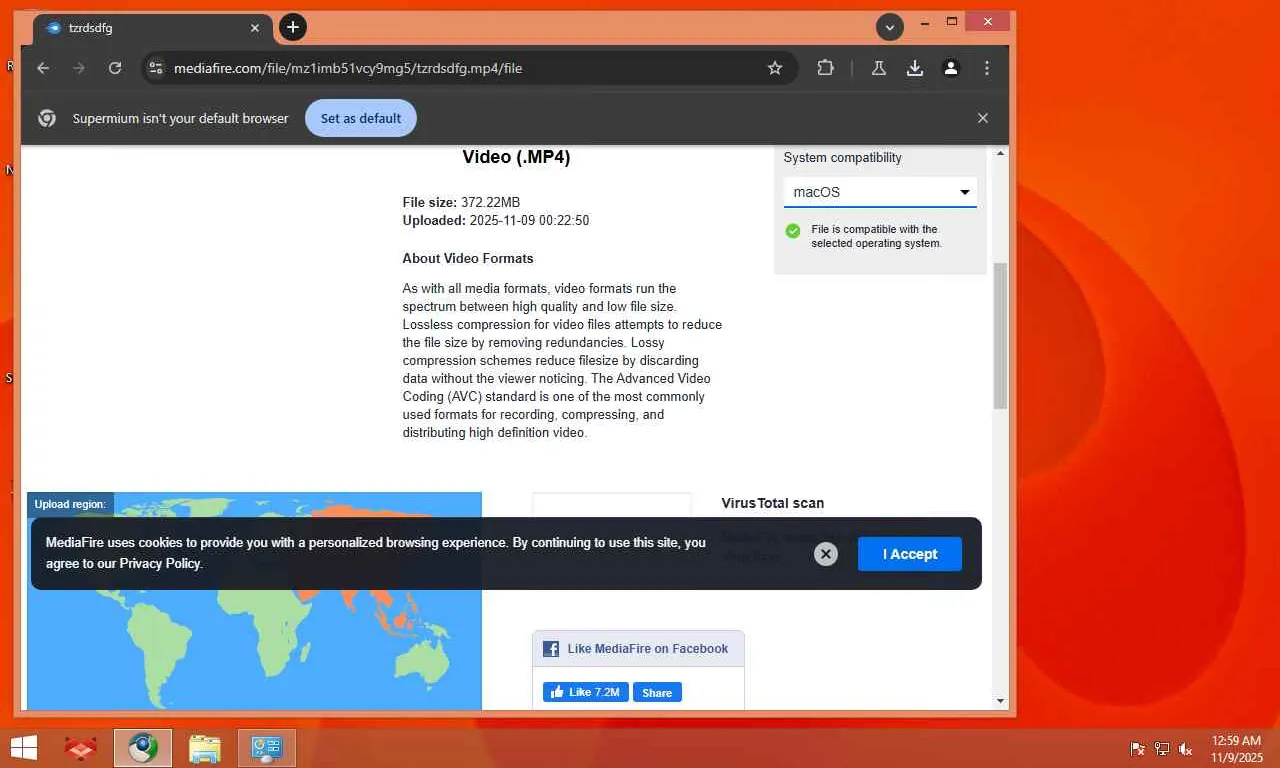This screenshot has height=768, width=1280.
Task: Click the scrollbar down arrow
Action: tap(1000, 701)
